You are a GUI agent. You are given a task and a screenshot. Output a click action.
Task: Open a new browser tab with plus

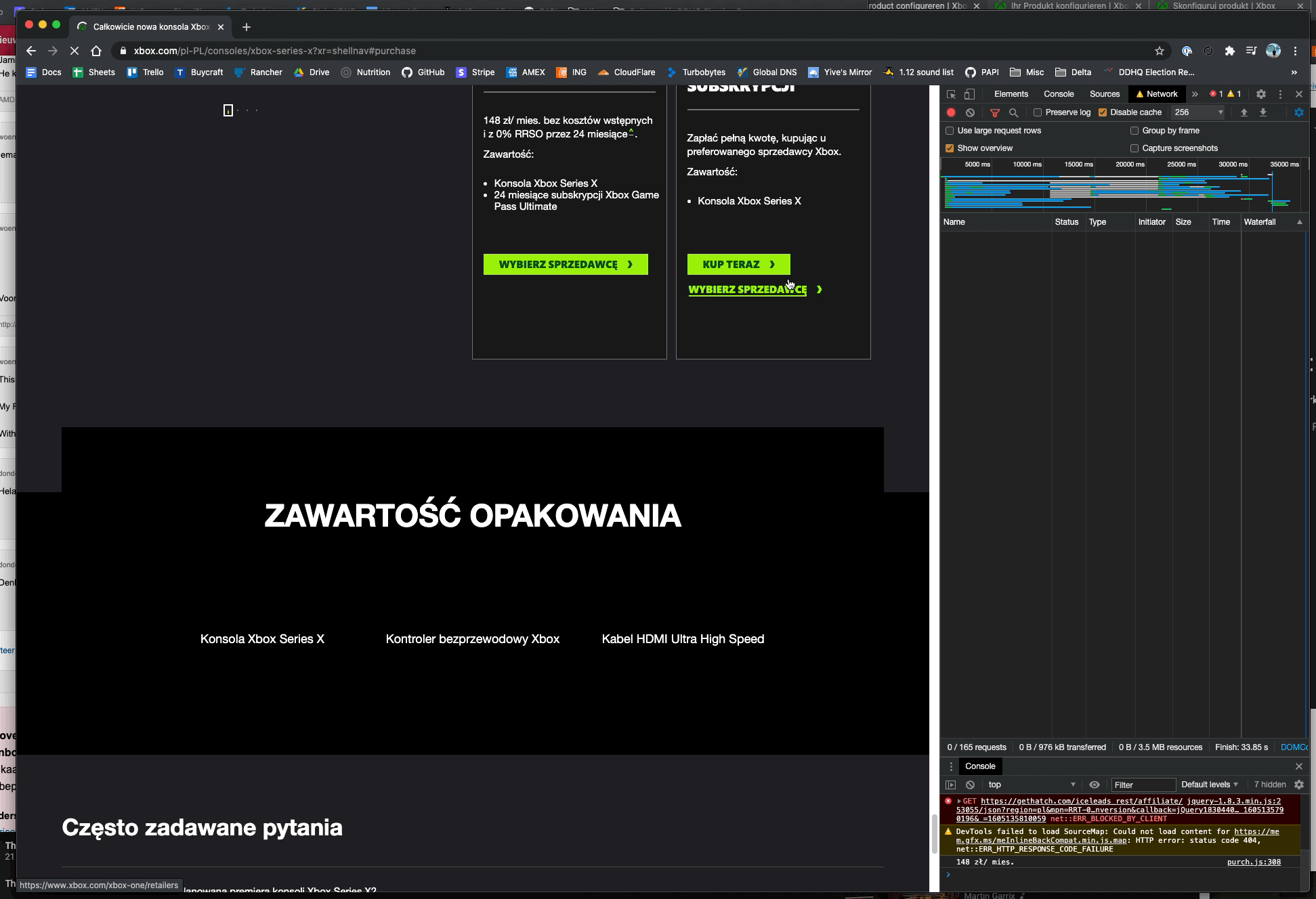(247, 27)
